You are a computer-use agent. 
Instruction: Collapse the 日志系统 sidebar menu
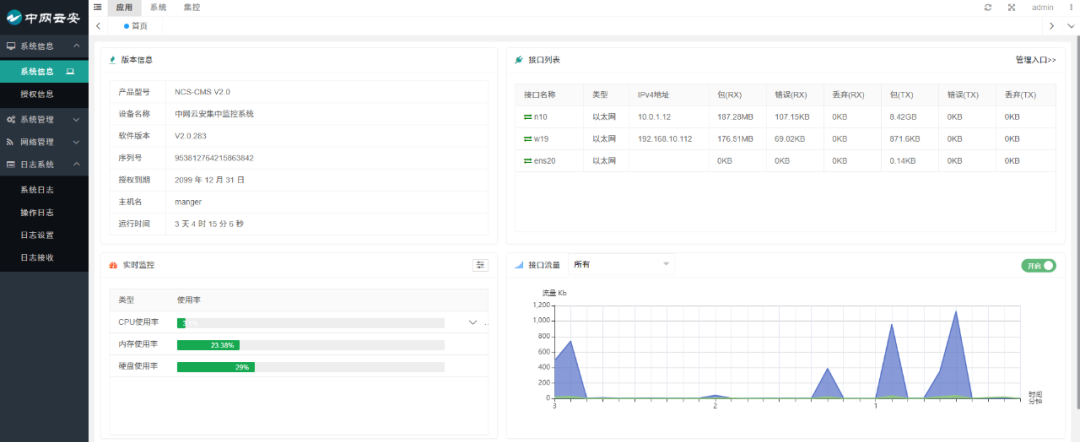click(43, 165)
